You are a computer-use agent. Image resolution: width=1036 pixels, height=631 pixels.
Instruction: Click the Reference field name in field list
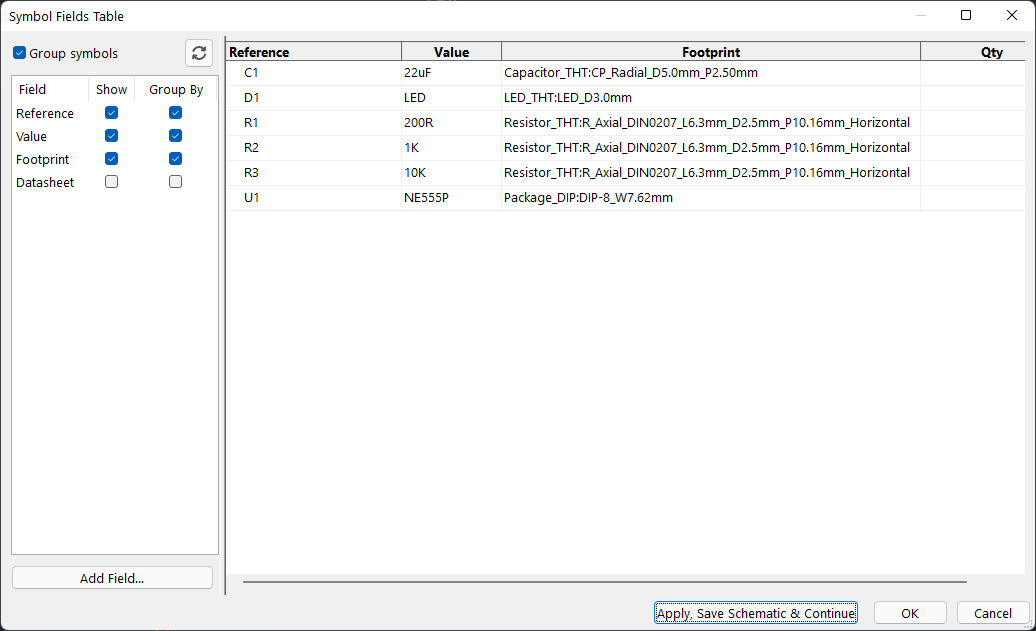pyautogui.click(x=45, y=114)
